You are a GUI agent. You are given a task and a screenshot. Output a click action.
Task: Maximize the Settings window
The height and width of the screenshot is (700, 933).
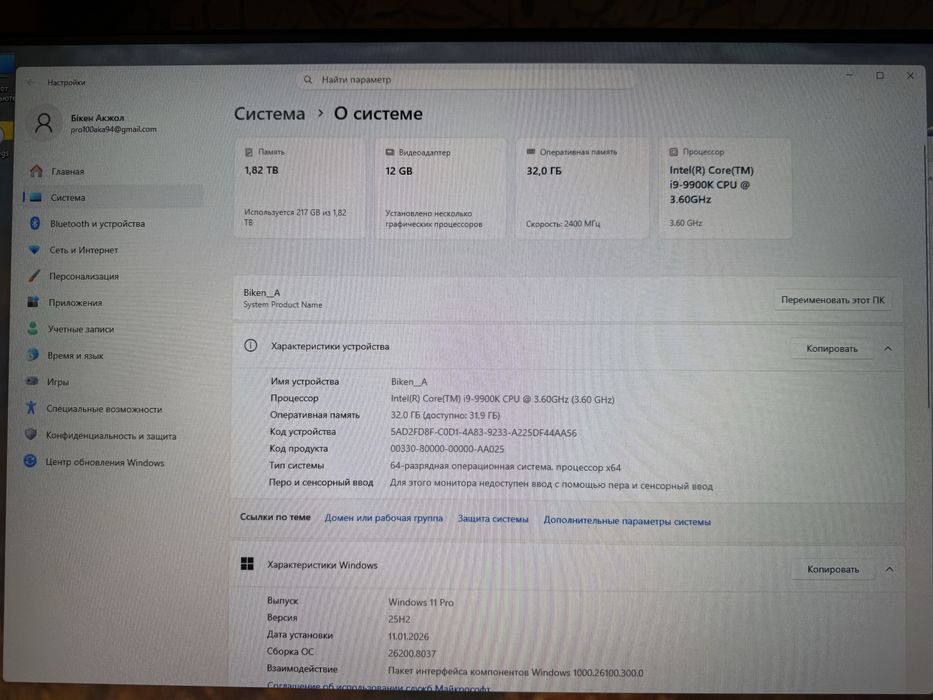click(879, 76)
